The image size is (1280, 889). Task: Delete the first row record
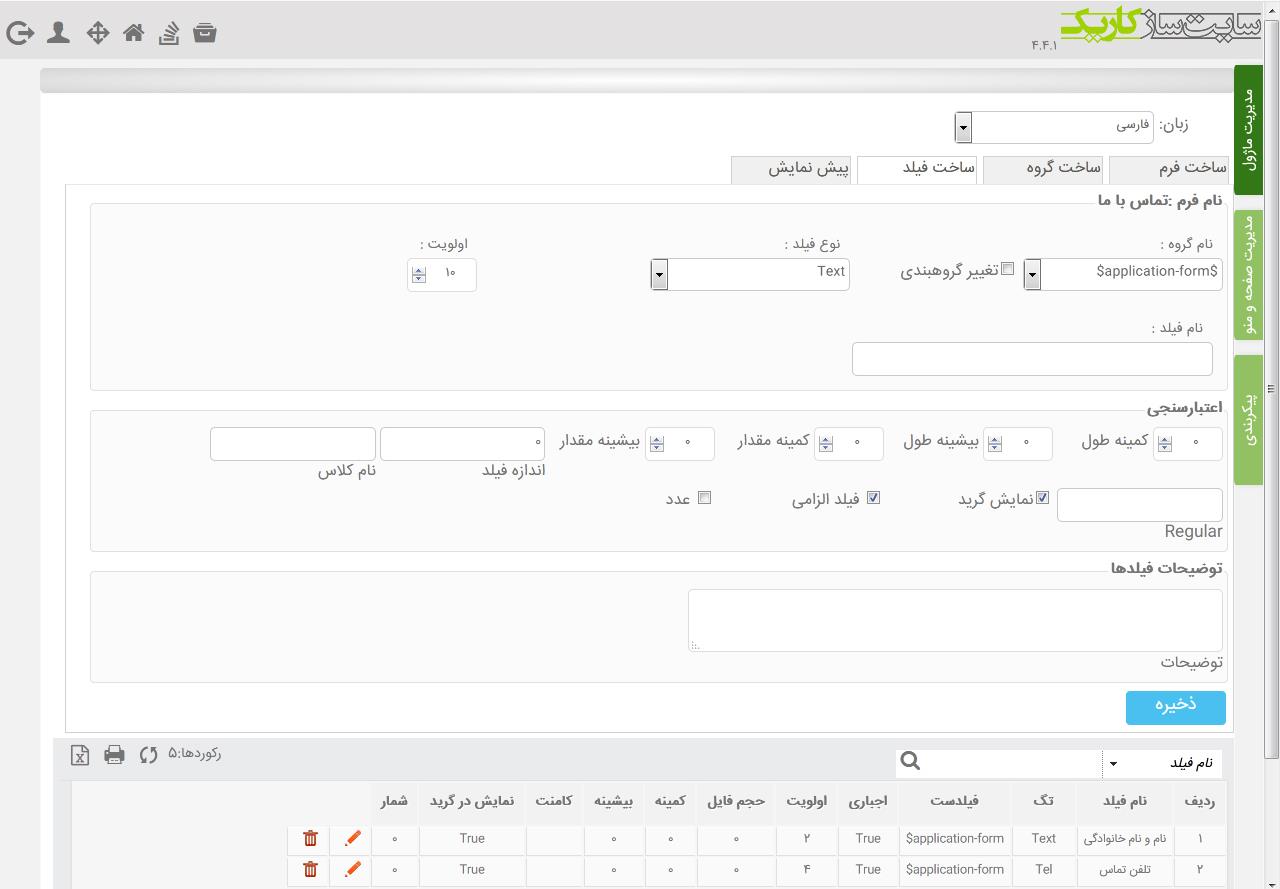[x=310, y=838]
